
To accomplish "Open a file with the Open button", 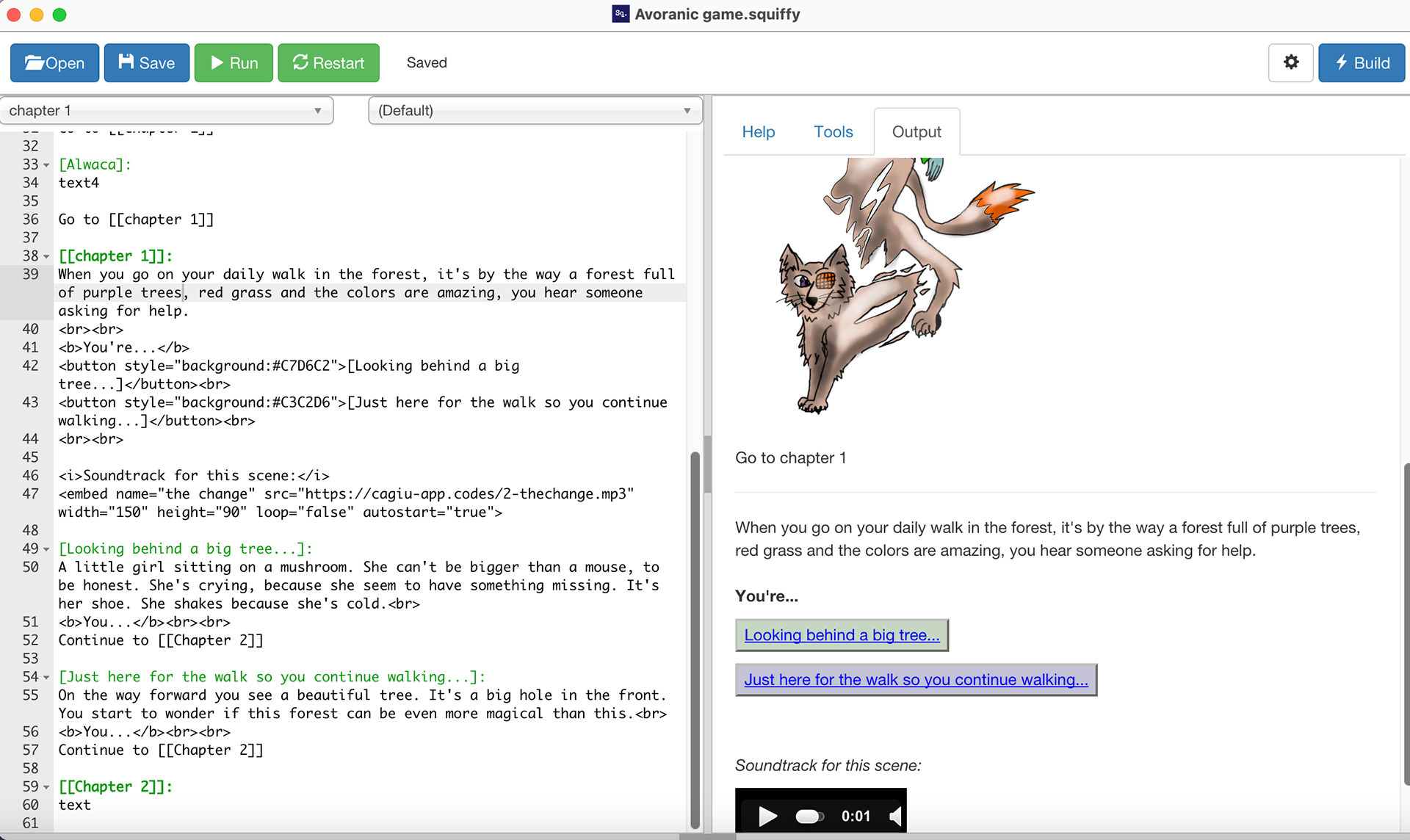I will tap(54, 63).
